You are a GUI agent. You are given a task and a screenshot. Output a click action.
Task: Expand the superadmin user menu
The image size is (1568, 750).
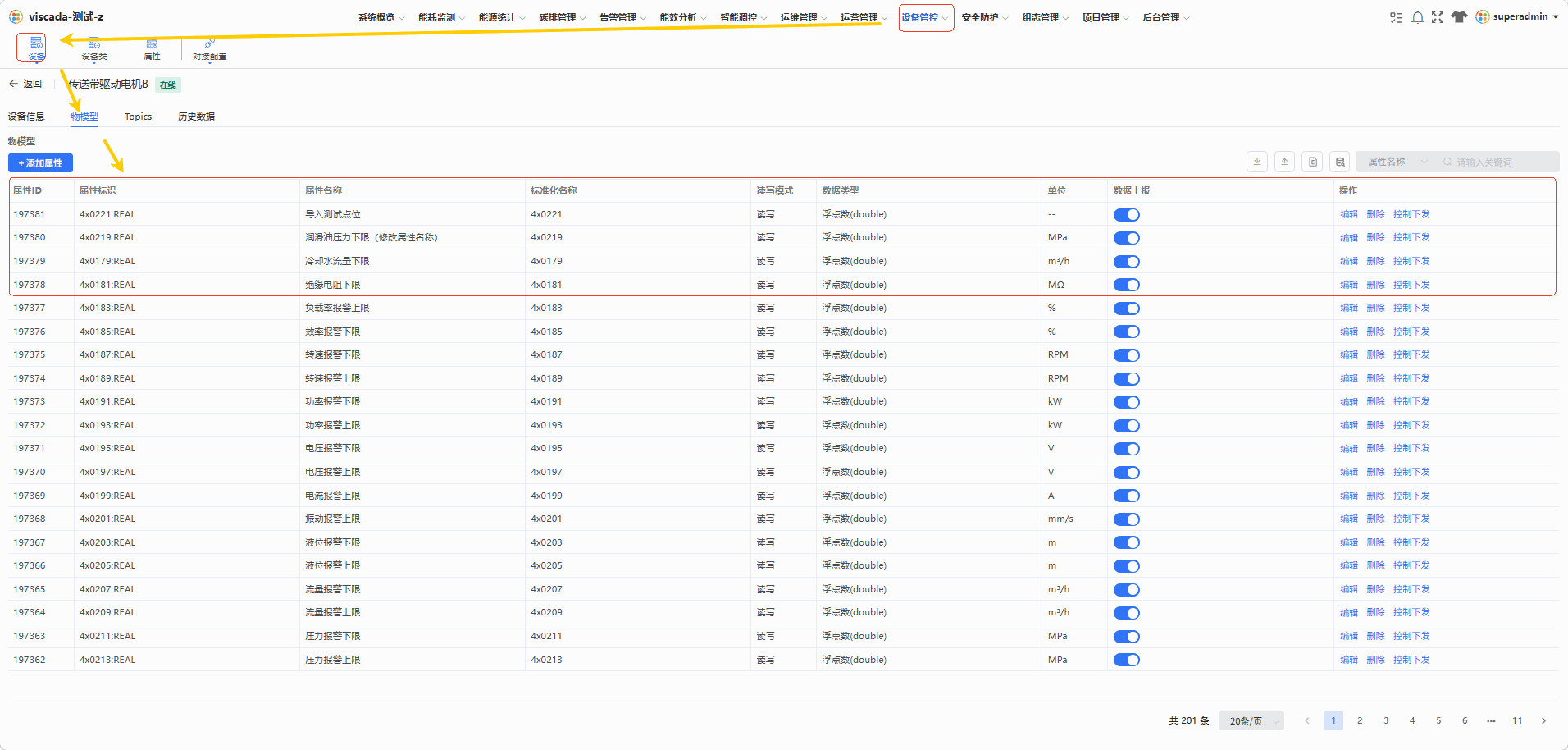pyautogui.click(x=1517, y=16)
